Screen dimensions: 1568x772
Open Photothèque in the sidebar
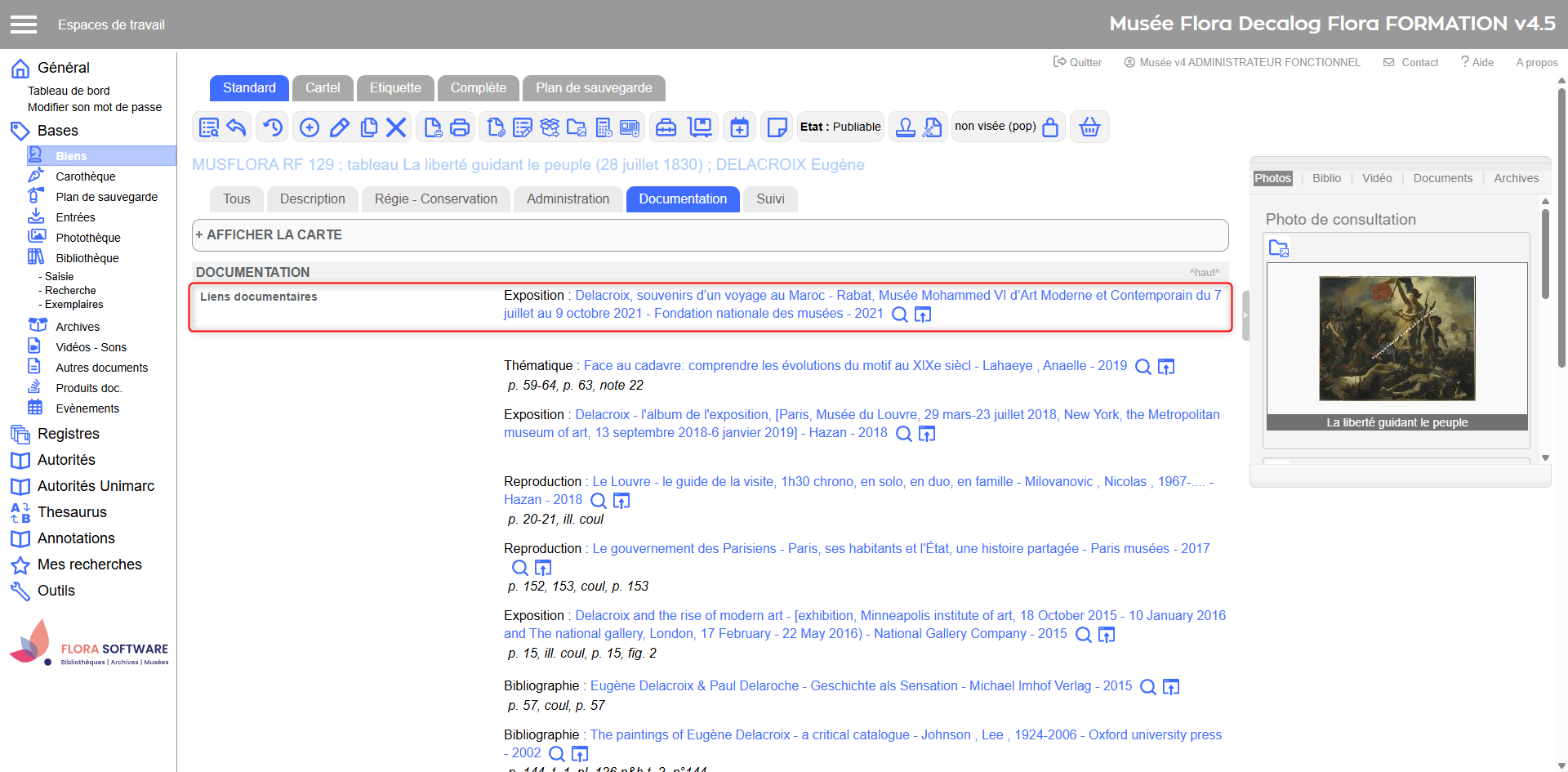87,238
